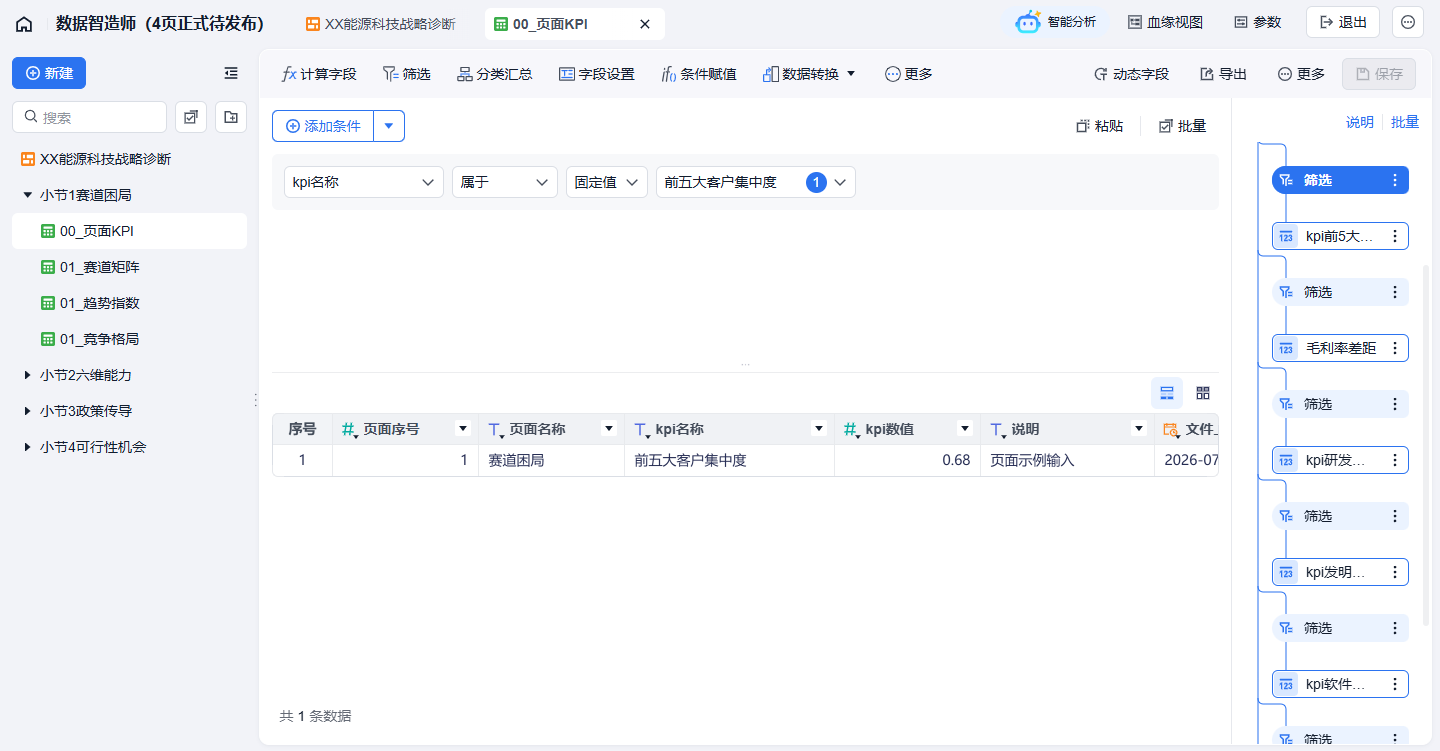This screenshot has height=751, width=1440.
Task: Open the 分类汇总 tool
Action: [494, 74]
